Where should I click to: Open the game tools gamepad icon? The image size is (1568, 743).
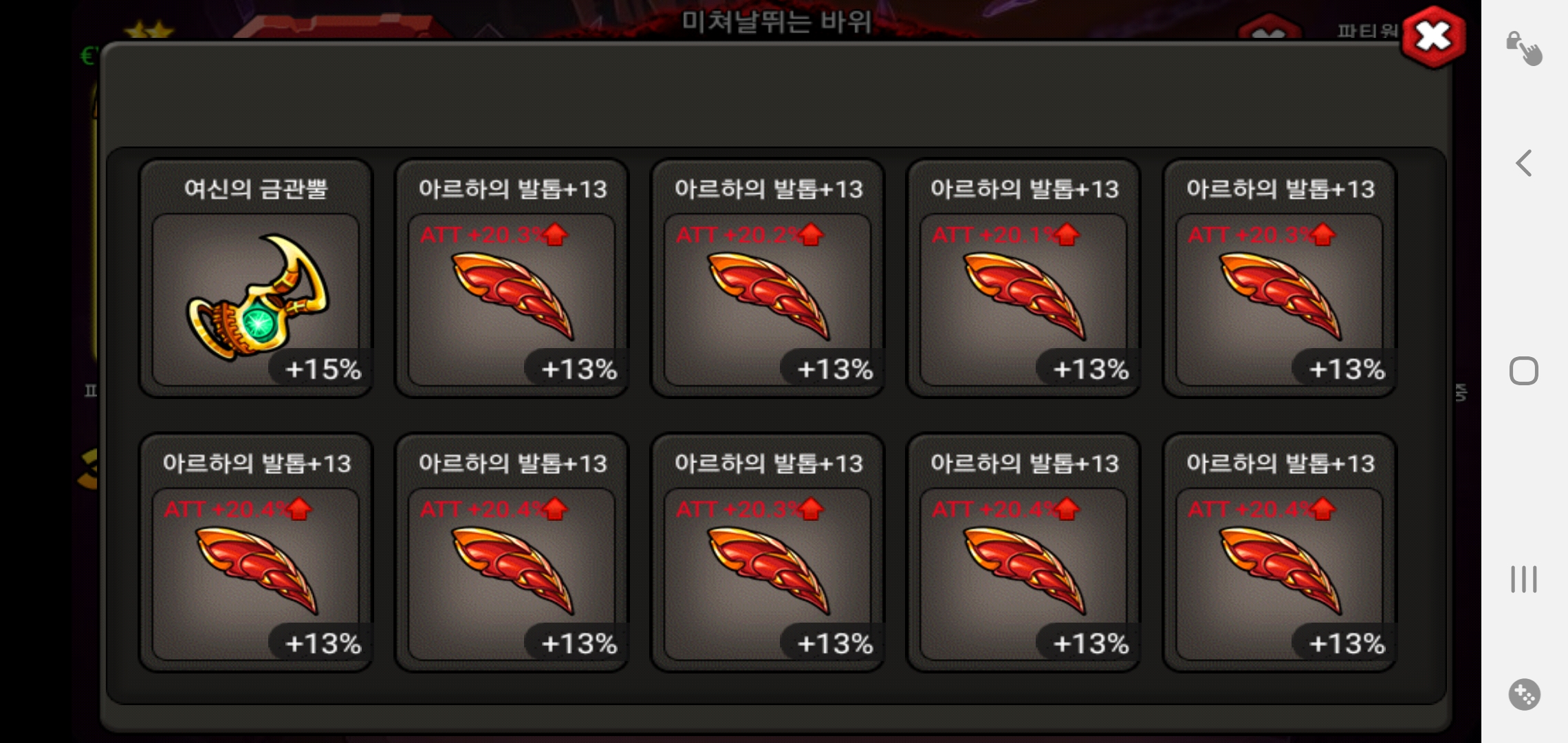click(x=1524, y=694)
